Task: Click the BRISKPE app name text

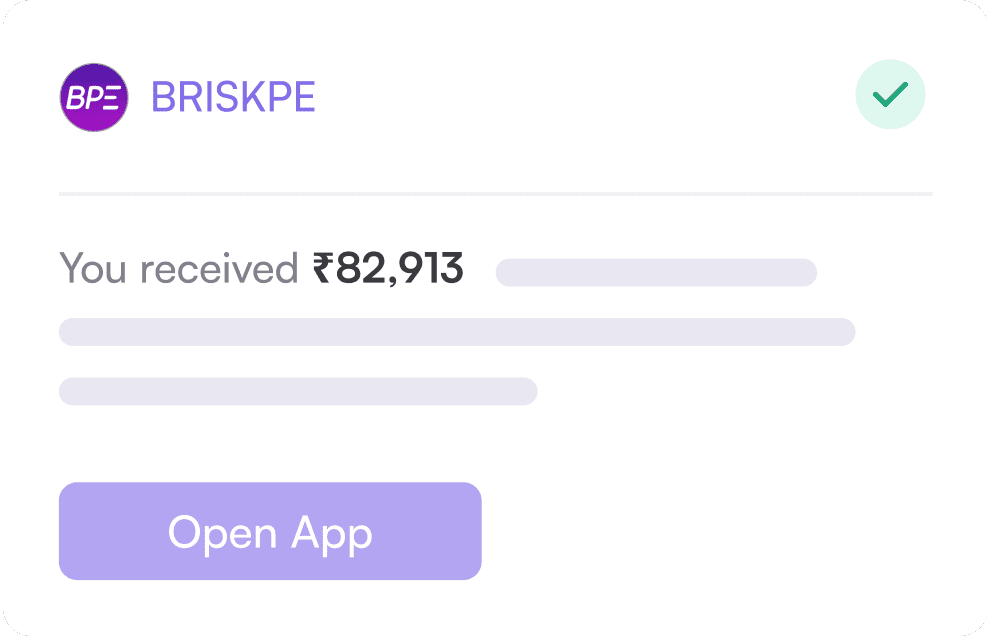Action: pos(233,97)
